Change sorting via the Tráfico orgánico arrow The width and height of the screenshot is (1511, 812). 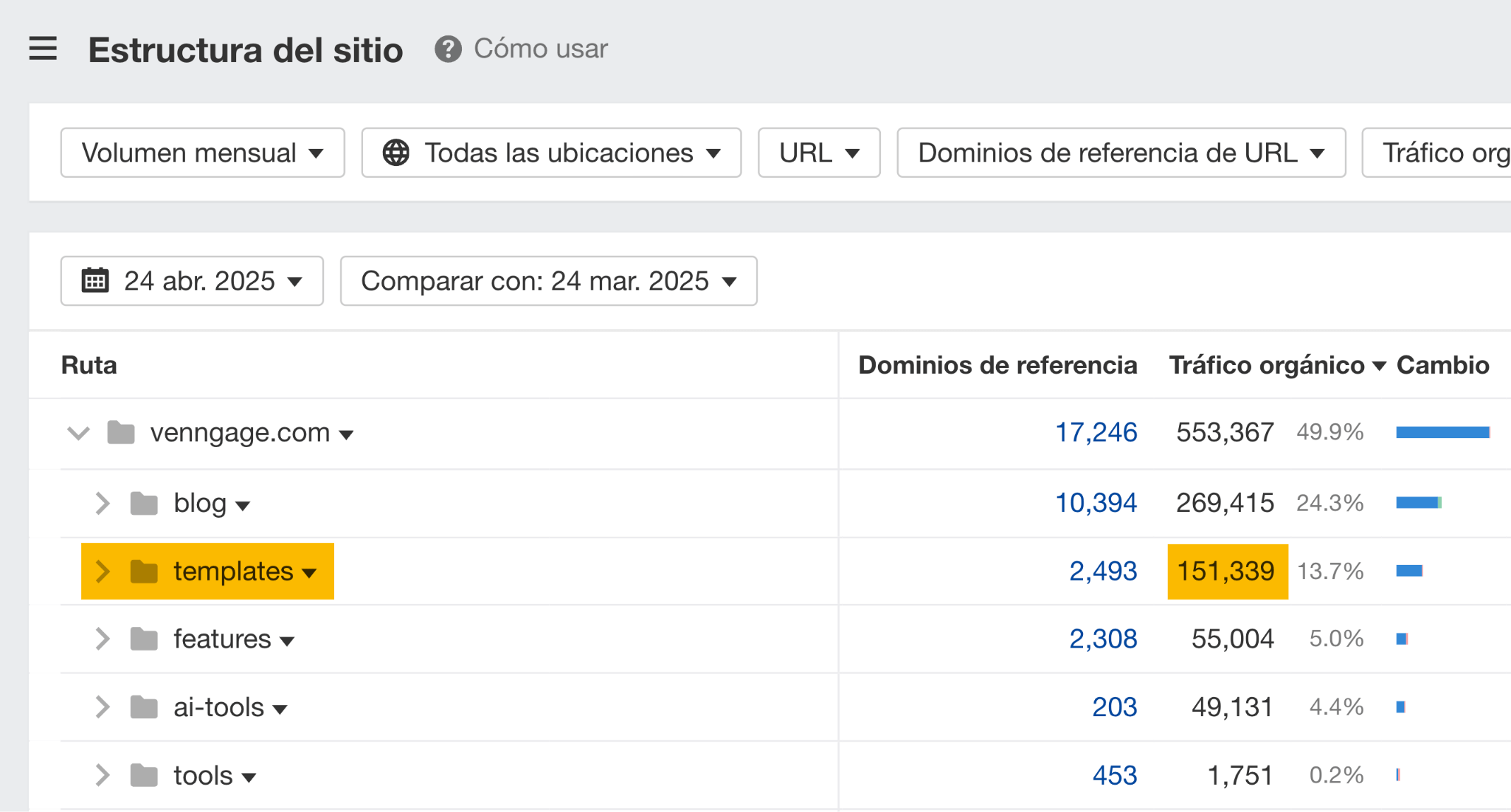pos(1379,364)
